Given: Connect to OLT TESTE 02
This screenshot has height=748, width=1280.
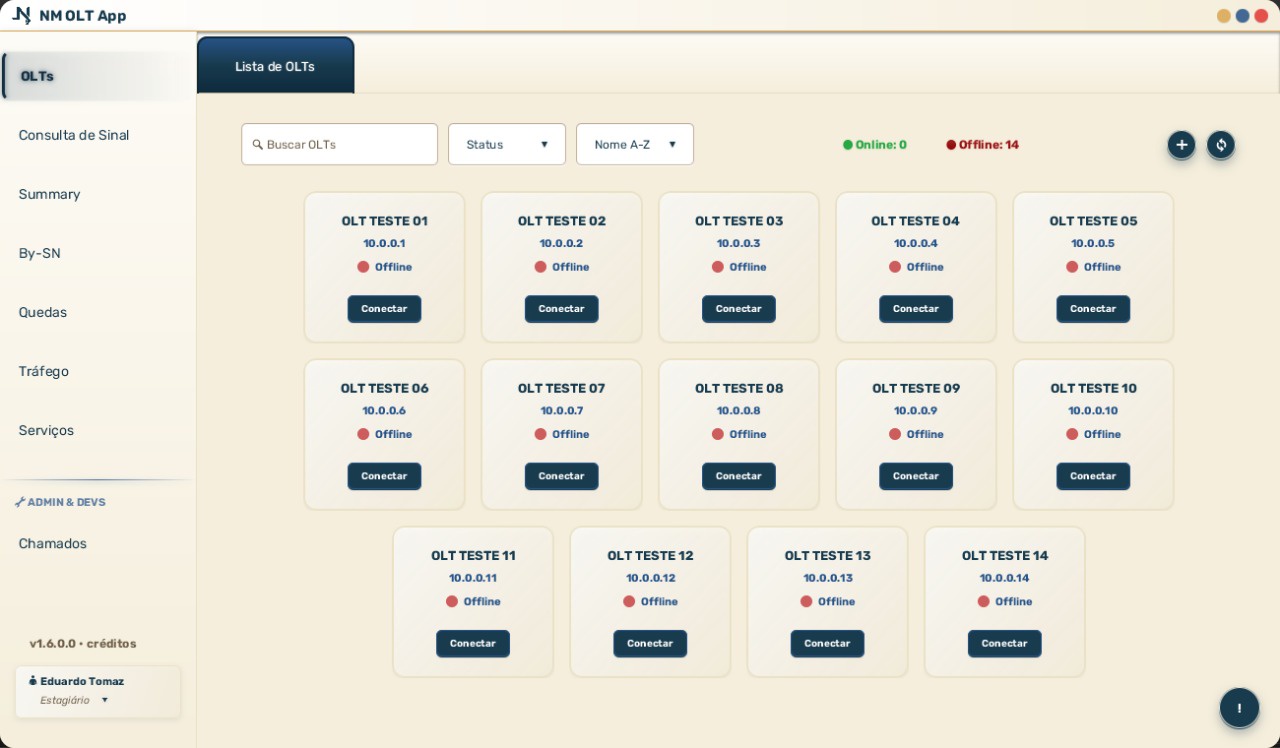Looking at the screenshot, I should click(561, 309).
